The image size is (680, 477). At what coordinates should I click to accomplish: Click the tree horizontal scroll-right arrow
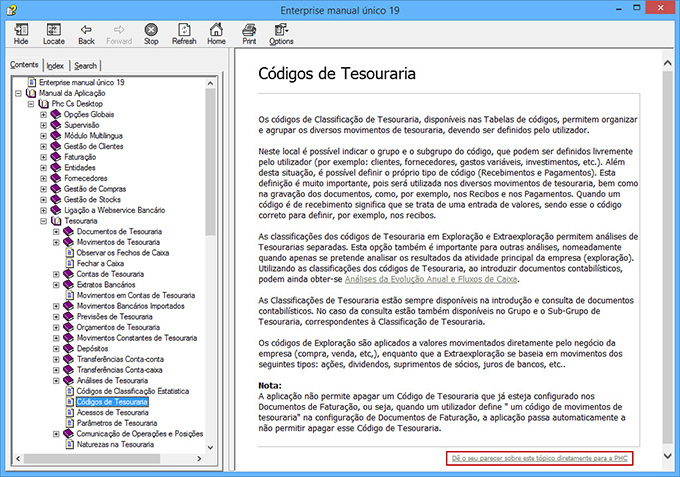point(199,458)
